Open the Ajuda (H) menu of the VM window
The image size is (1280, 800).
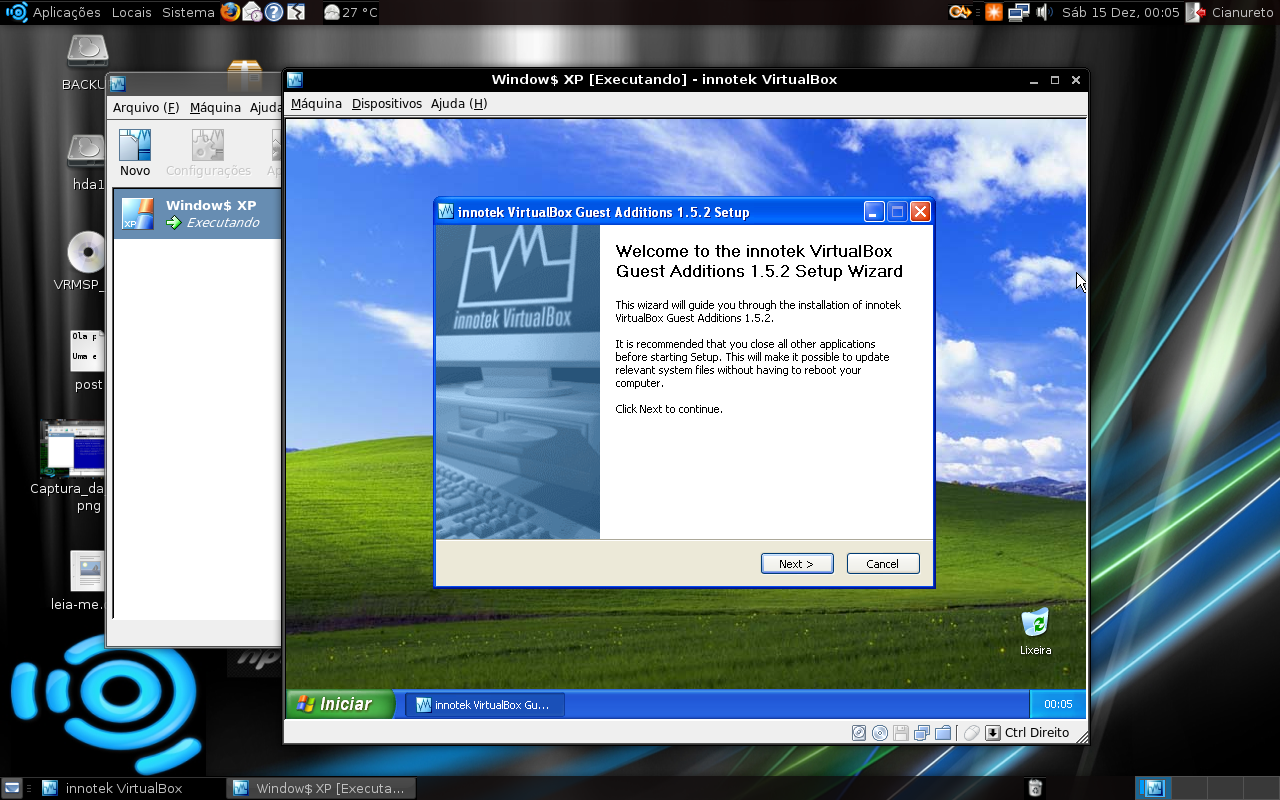coord(459,104)
